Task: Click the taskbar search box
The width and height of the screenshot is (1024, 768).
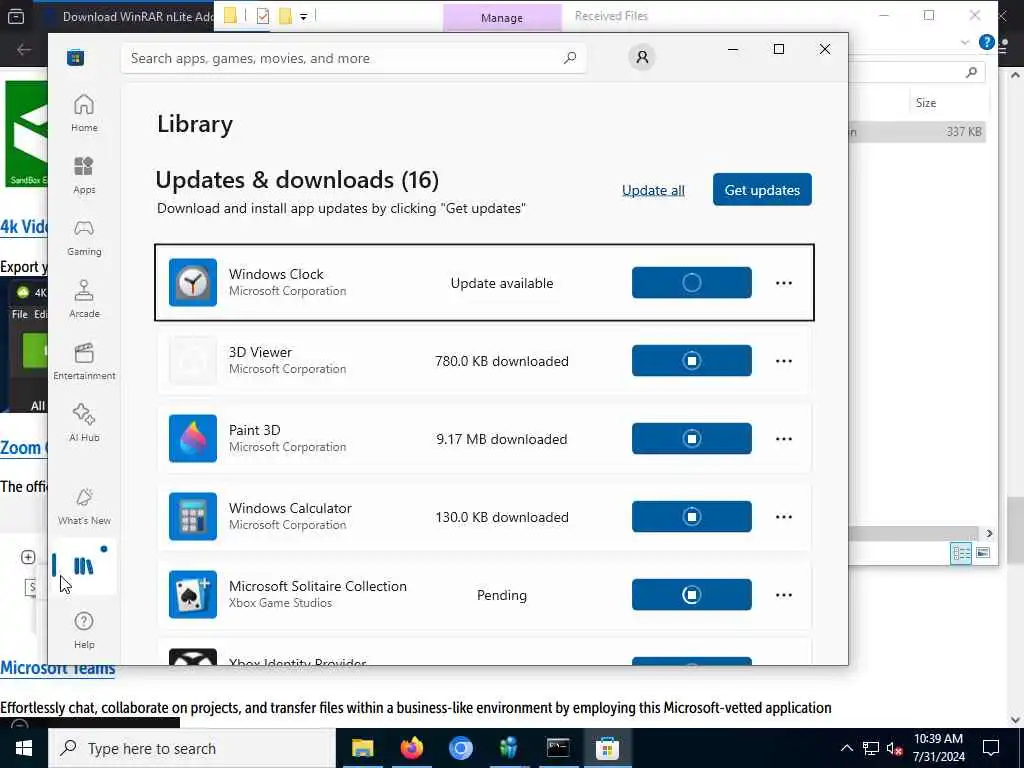Action: (x=191, y=748)
